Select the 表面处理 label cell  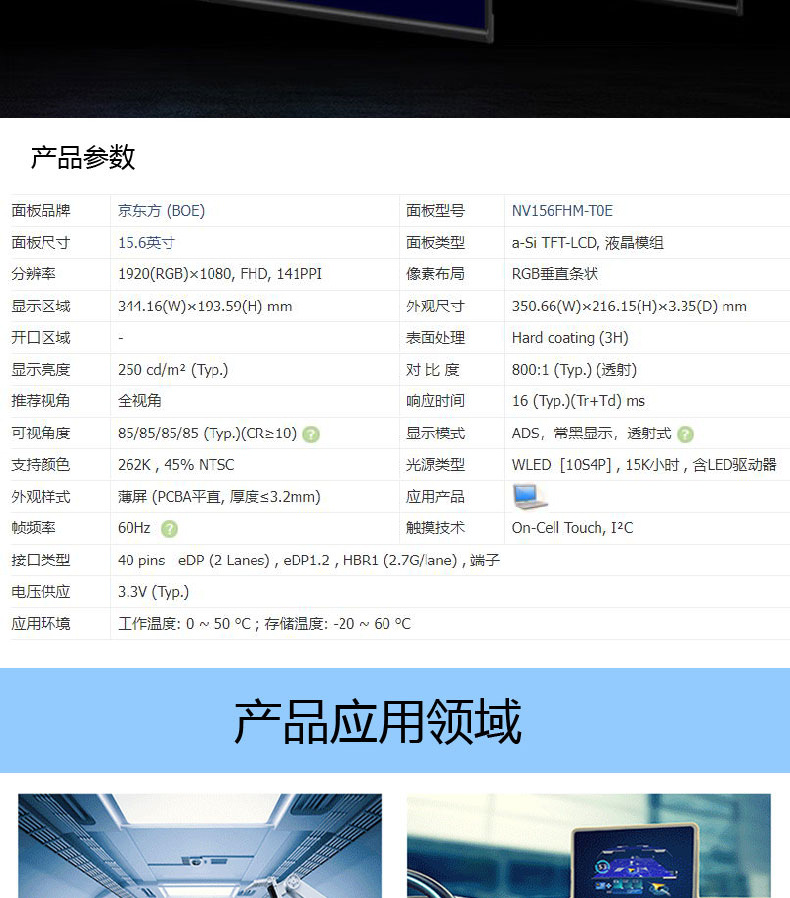point(435,338)
